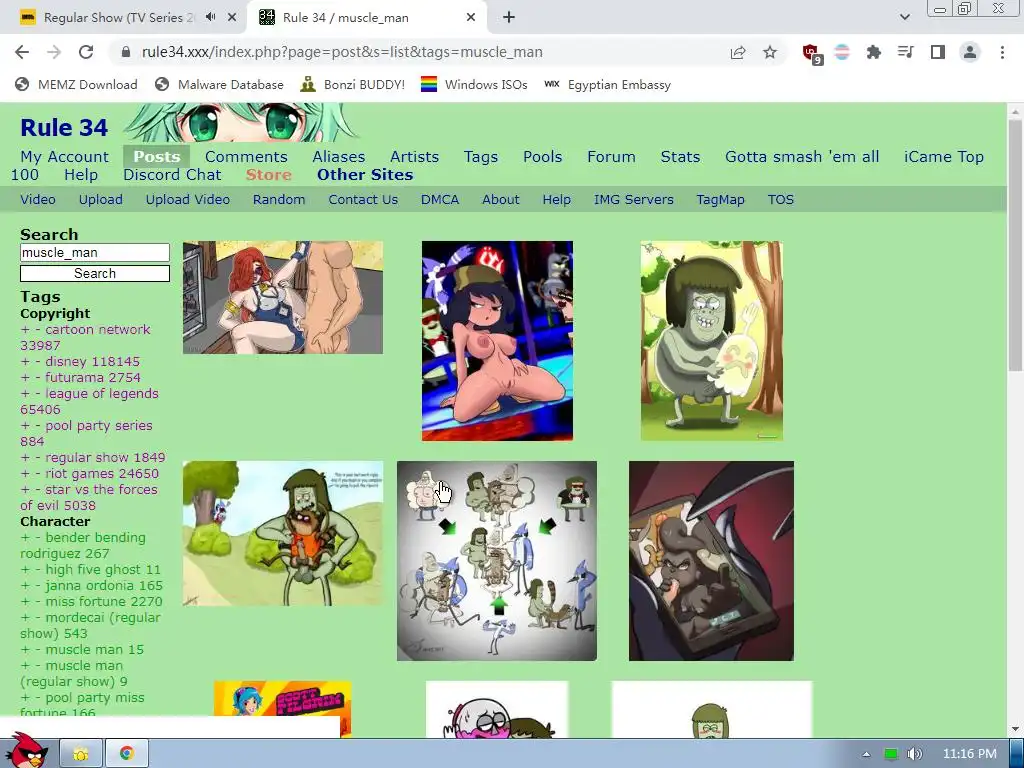Open the Other Sites link
Screen dimensions: 1024x768
click(365, 175)
